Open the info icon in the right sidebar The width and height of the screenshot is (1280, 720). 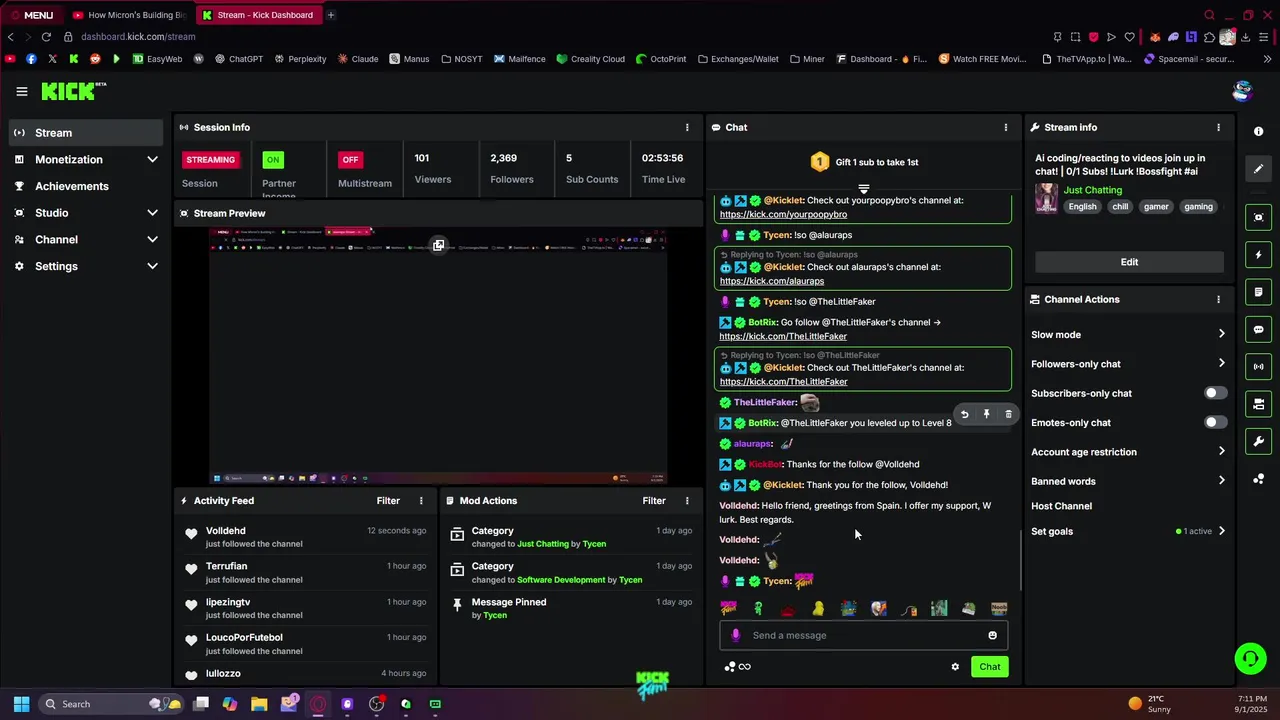tap(1258, 131)
